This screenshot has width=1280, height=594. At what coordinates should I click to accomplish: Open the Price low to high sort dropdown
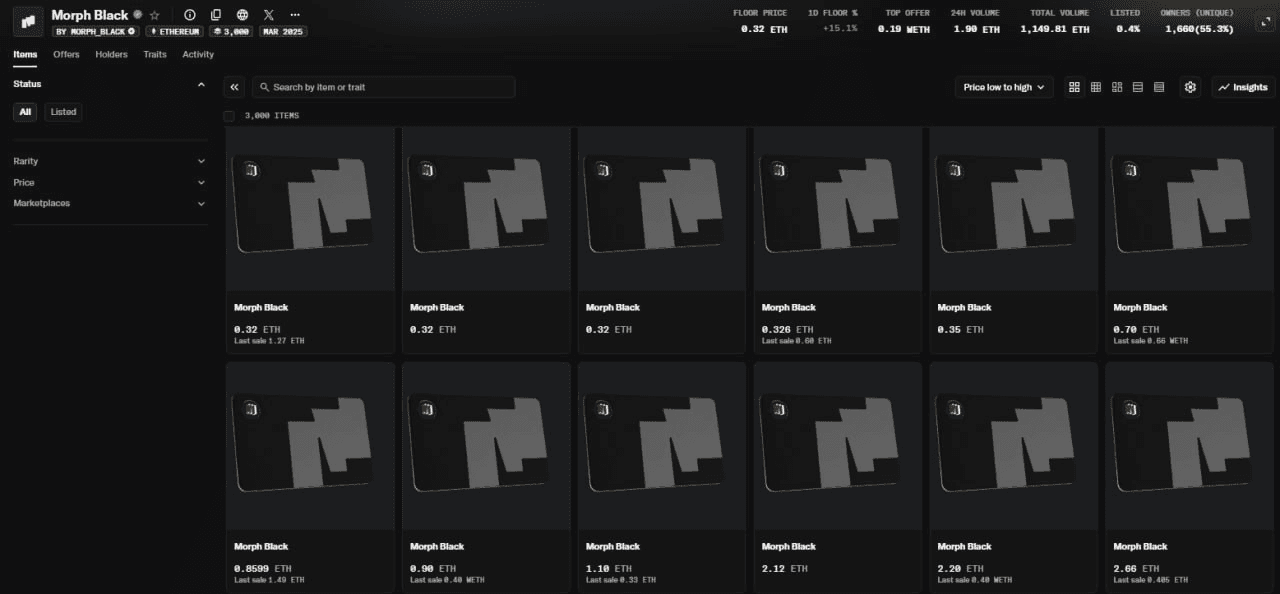click(x=1004, y=87)
